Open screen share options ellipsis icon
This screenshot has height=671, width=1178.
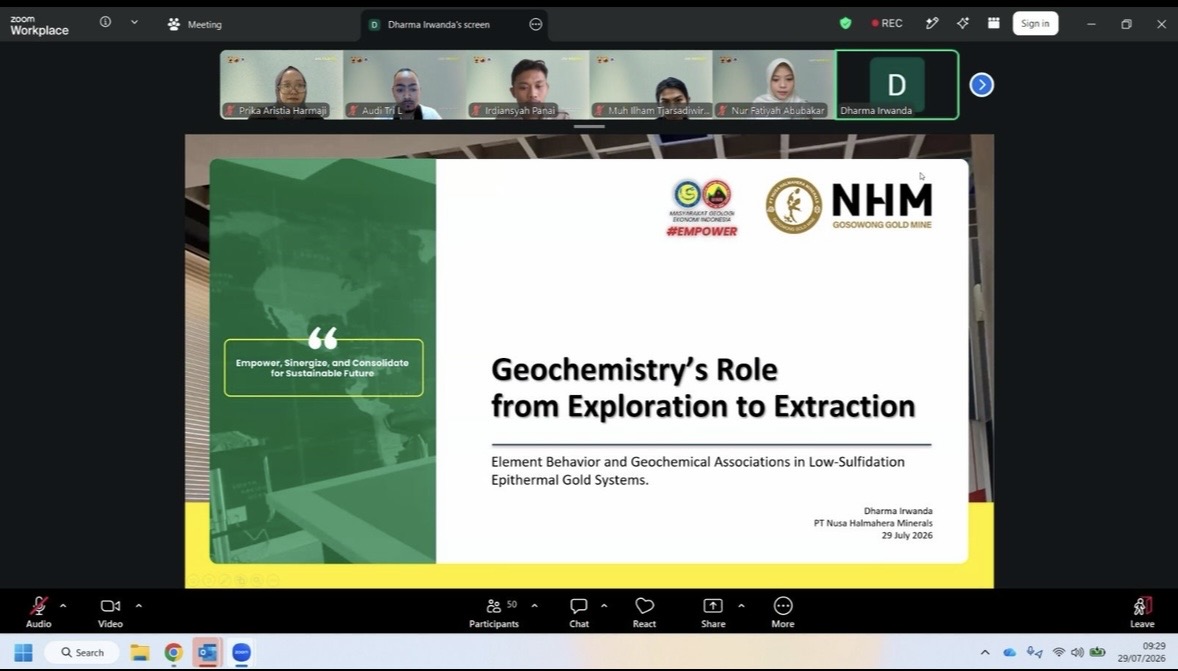536,24
